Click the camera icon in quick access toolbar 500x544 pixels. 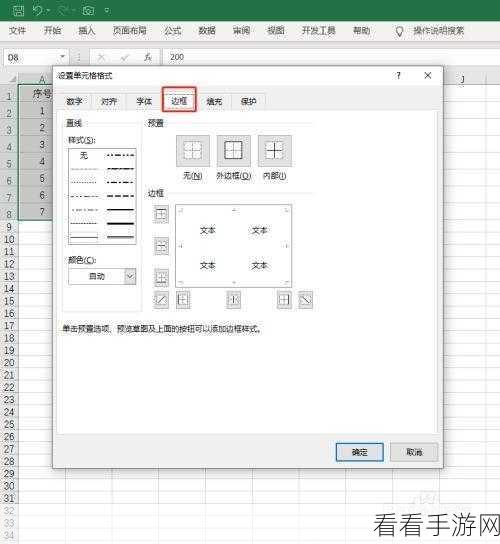(x=88, y=10)
